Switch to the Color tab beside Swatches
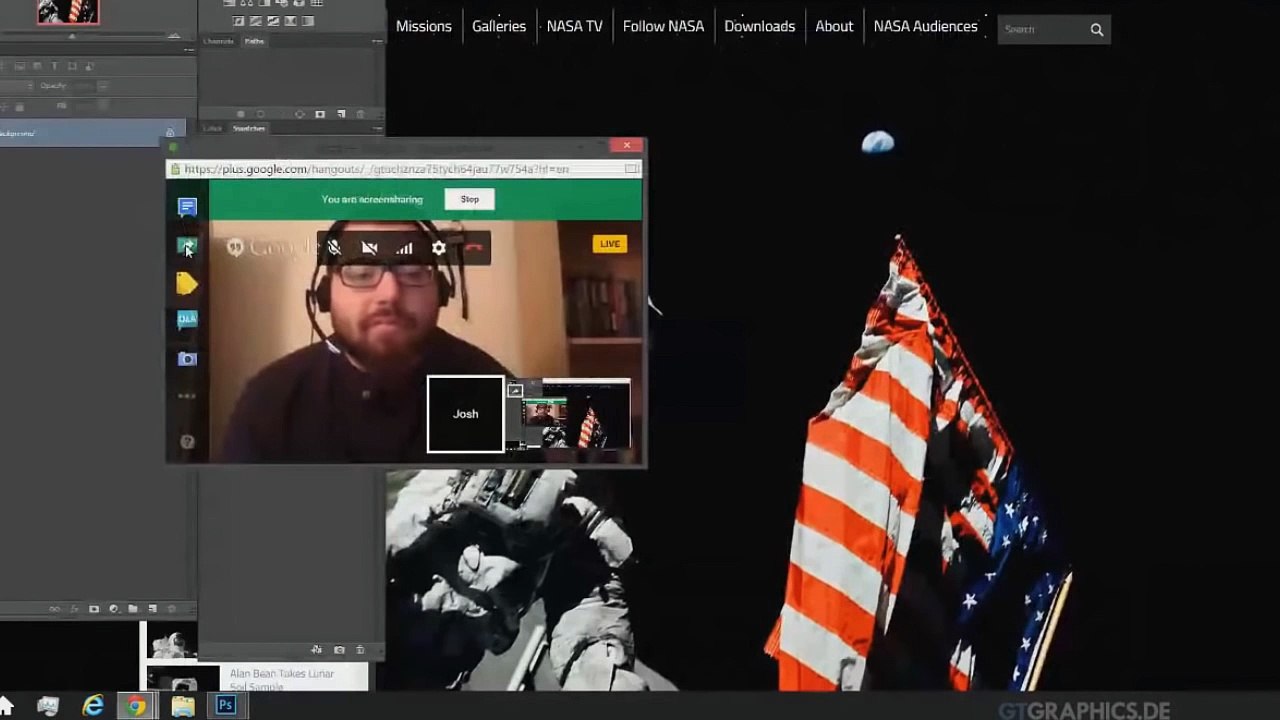The image size is (1280, 720). click(x=213, y=128)
